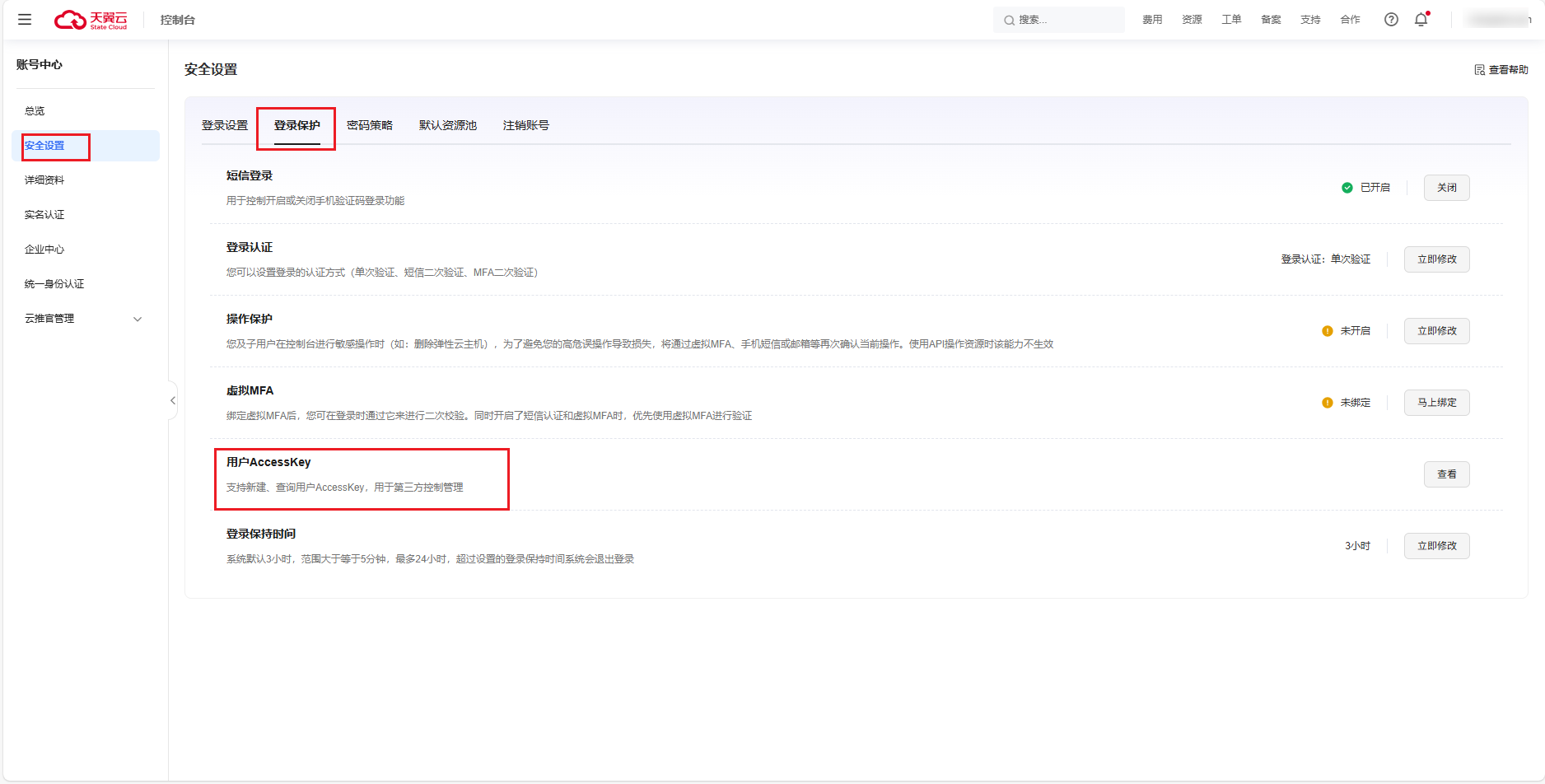
Task: Open the hamburger navigation menu
Action: pyautogui.click(x=25, y=20)
